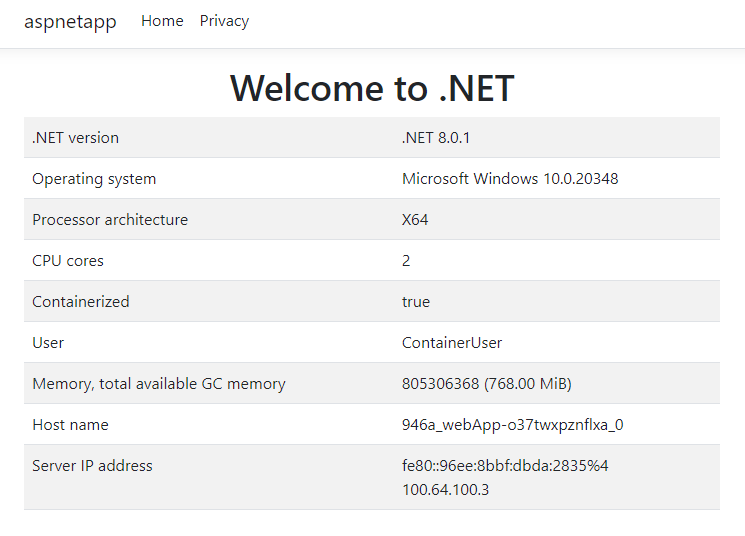Click the 805306368 (768.00 MiB) value
This screenshot has height=536, width=745.
click(x=487, y=384)
